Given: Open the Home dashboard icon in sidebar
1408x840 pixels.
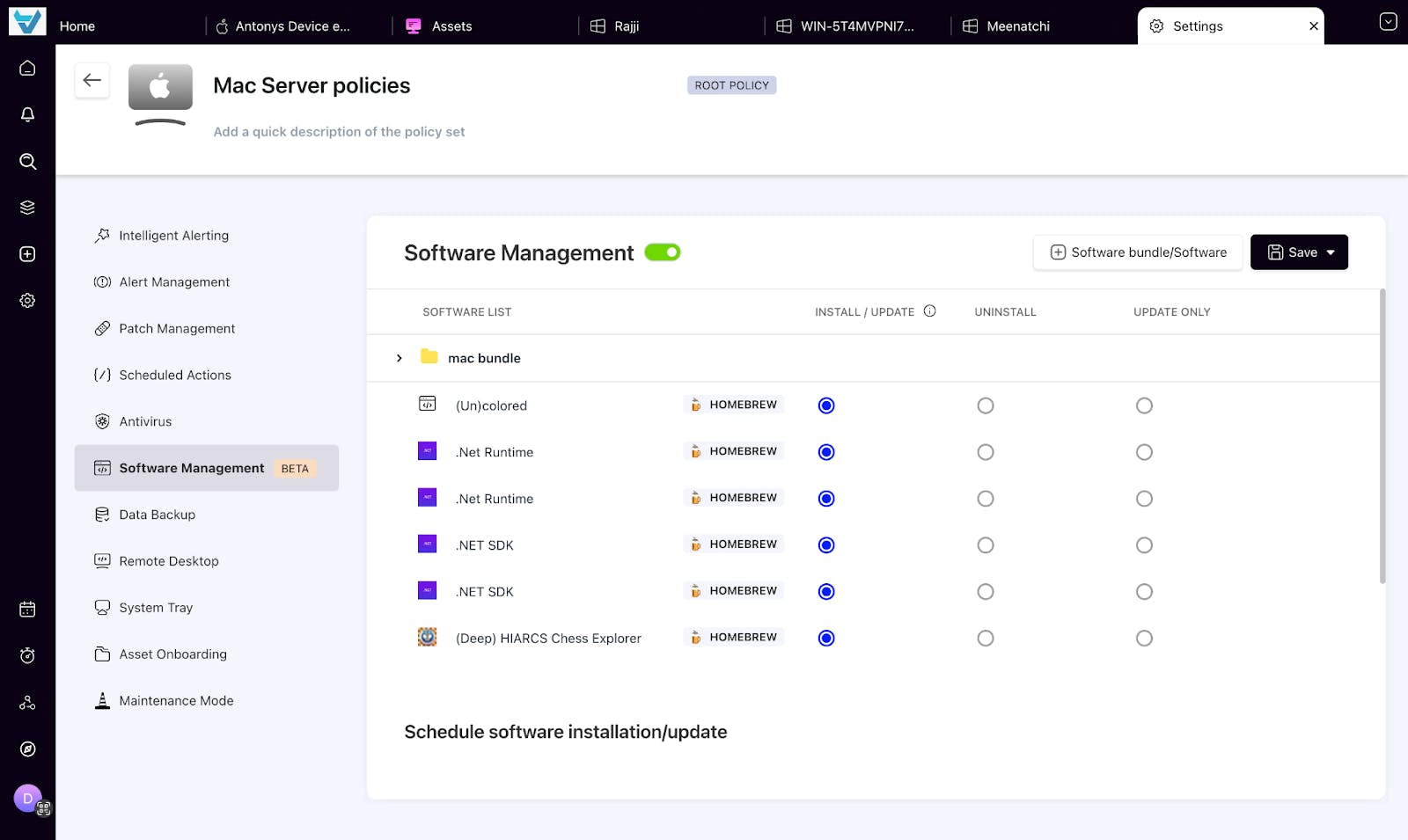Looking at the screenshot, I should coord(27,69).
